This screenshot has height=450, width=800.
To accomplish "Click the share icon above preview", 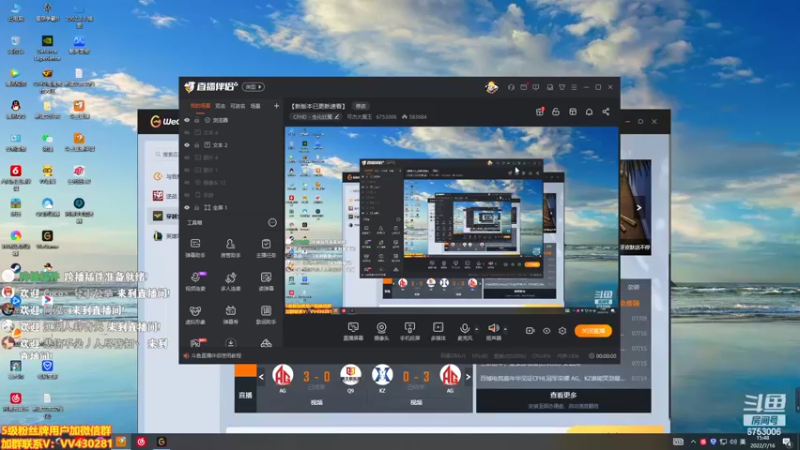I will coord(606,112).
